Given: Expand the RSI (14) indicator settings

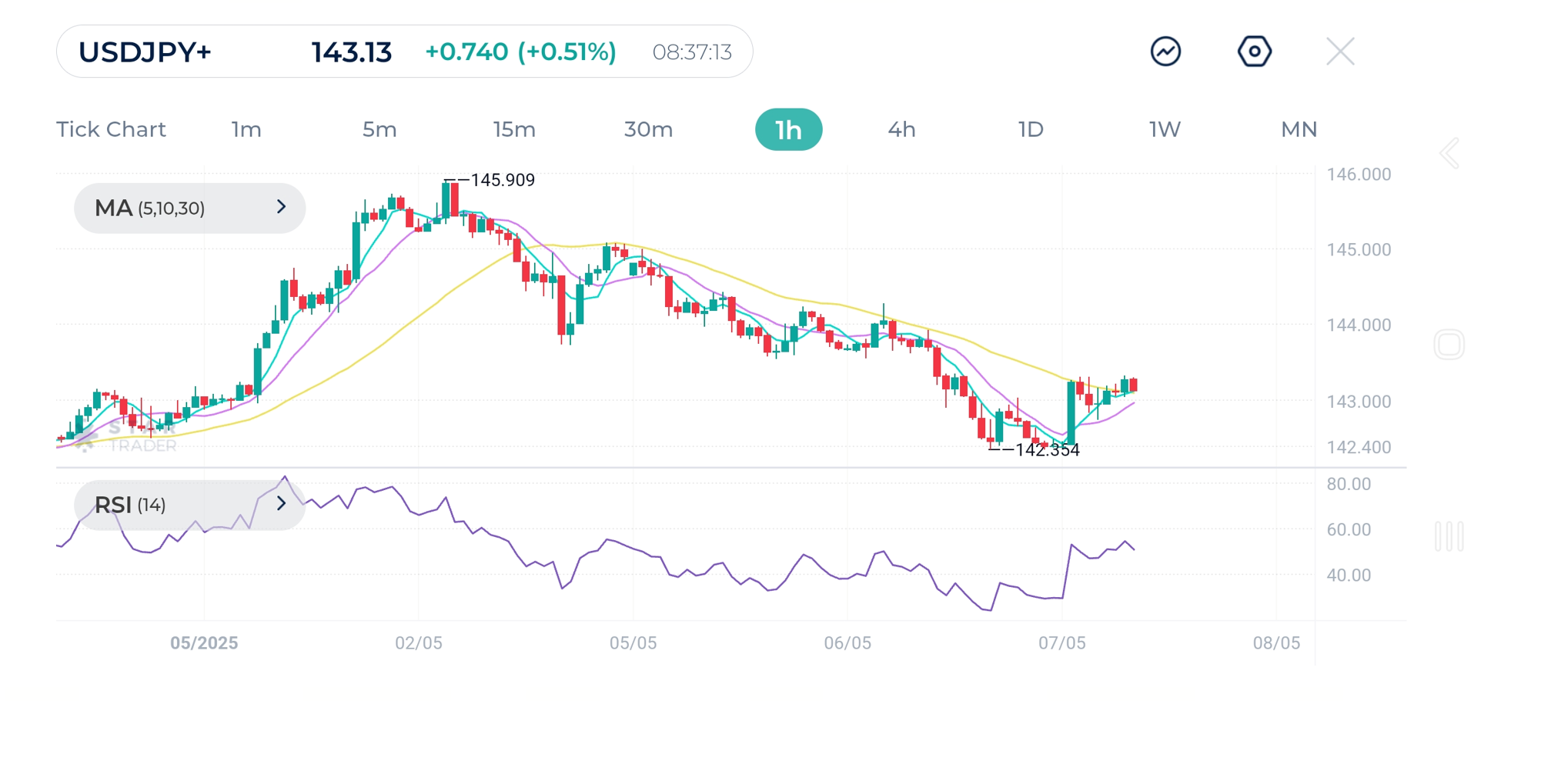Looking at the screenshot, I should [x=281, y=503].
